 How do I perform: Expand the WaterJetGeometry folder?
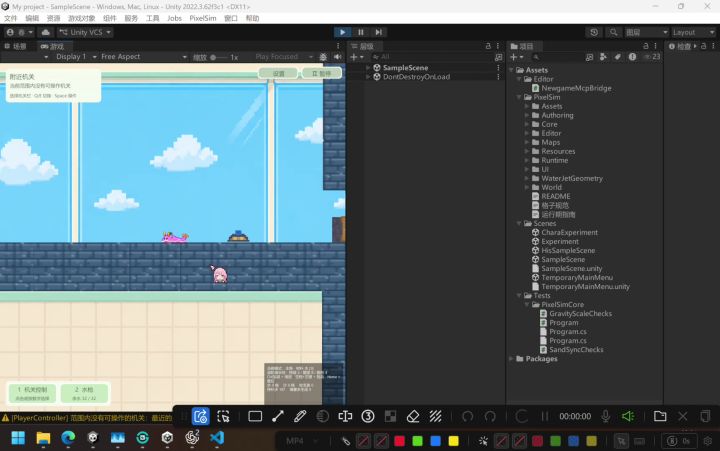coord(527,178)
